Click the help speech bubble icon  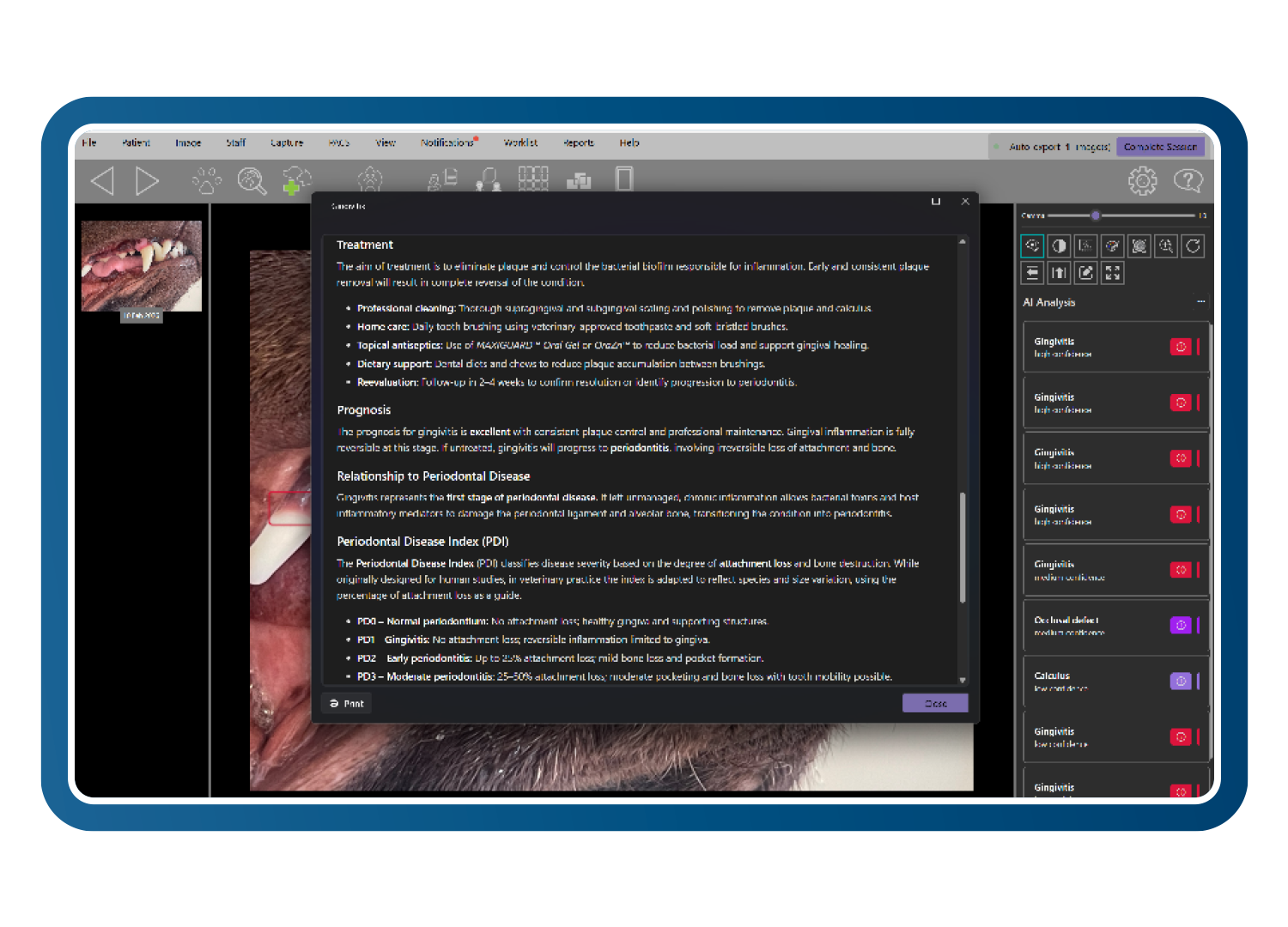(x=1188, y=180)
